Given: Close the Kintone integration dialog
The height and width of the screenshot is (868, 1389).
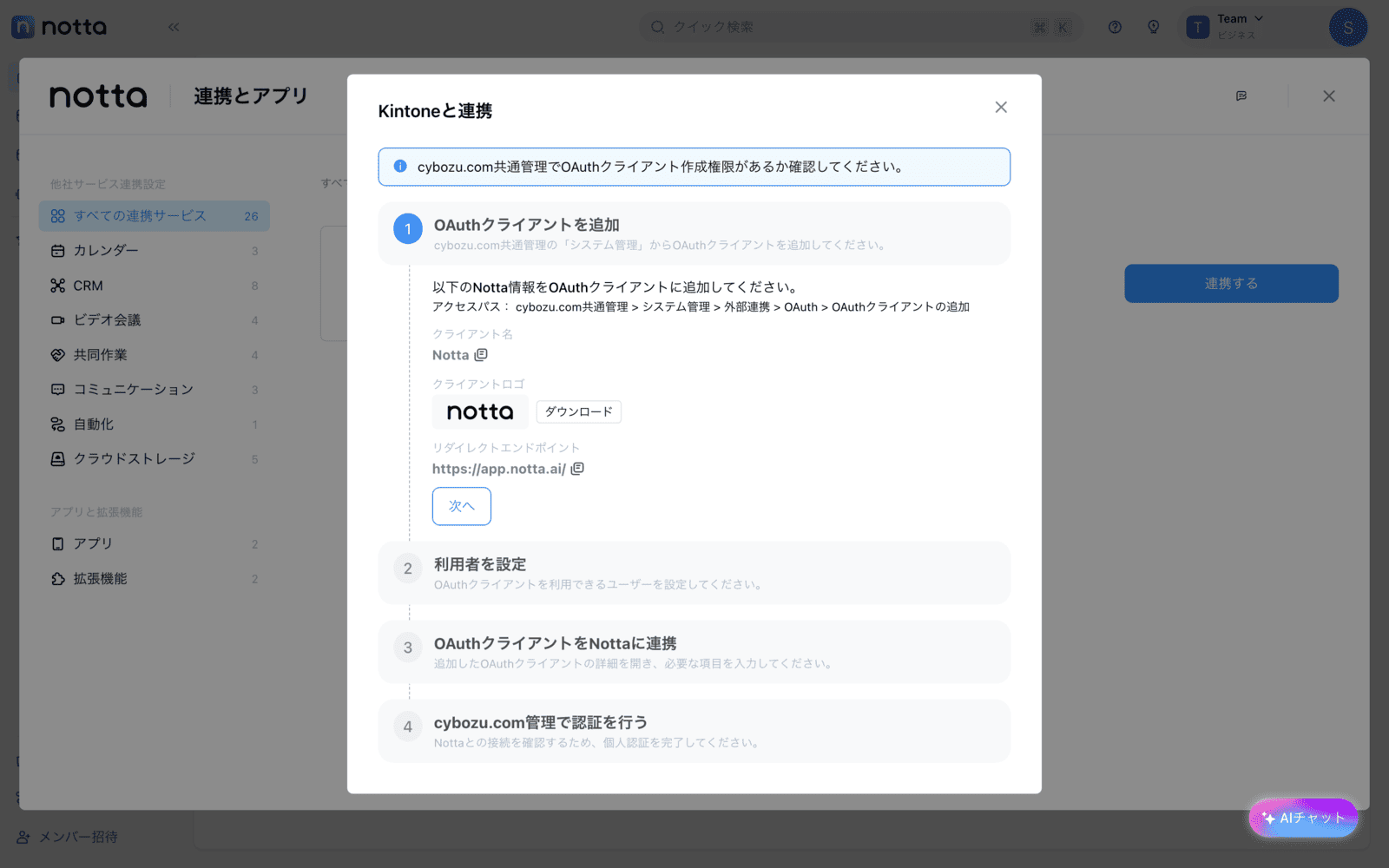Looking at the screenshot, I should (x=1001, y=108).
